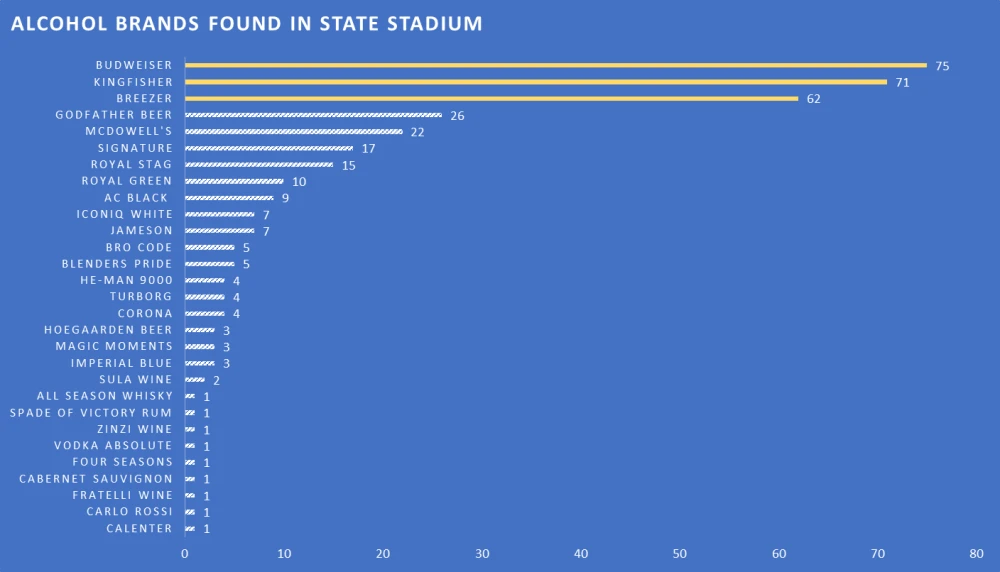Select the data label 62

pos(813,99)
